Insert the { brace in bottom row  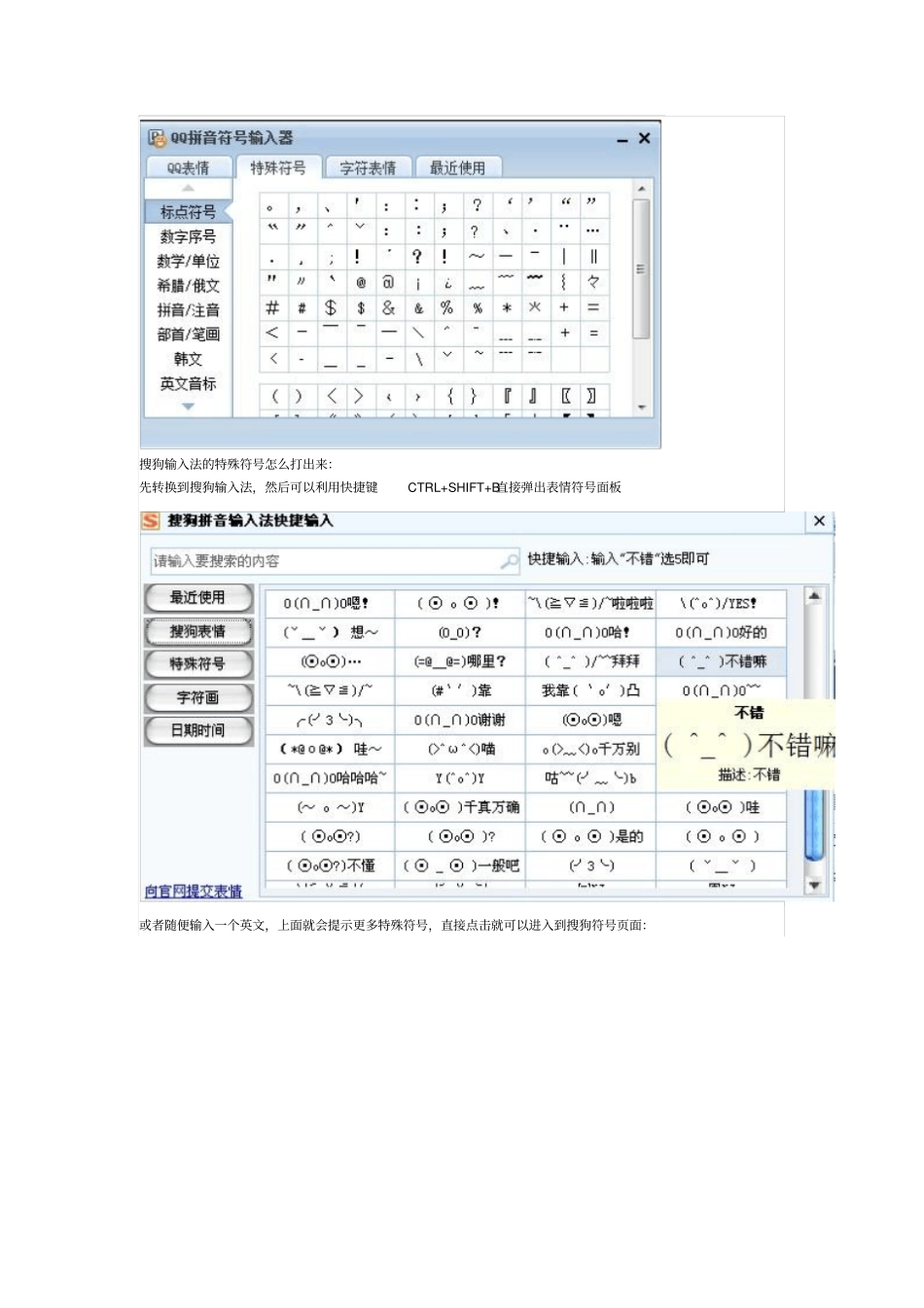pos(449,396)
